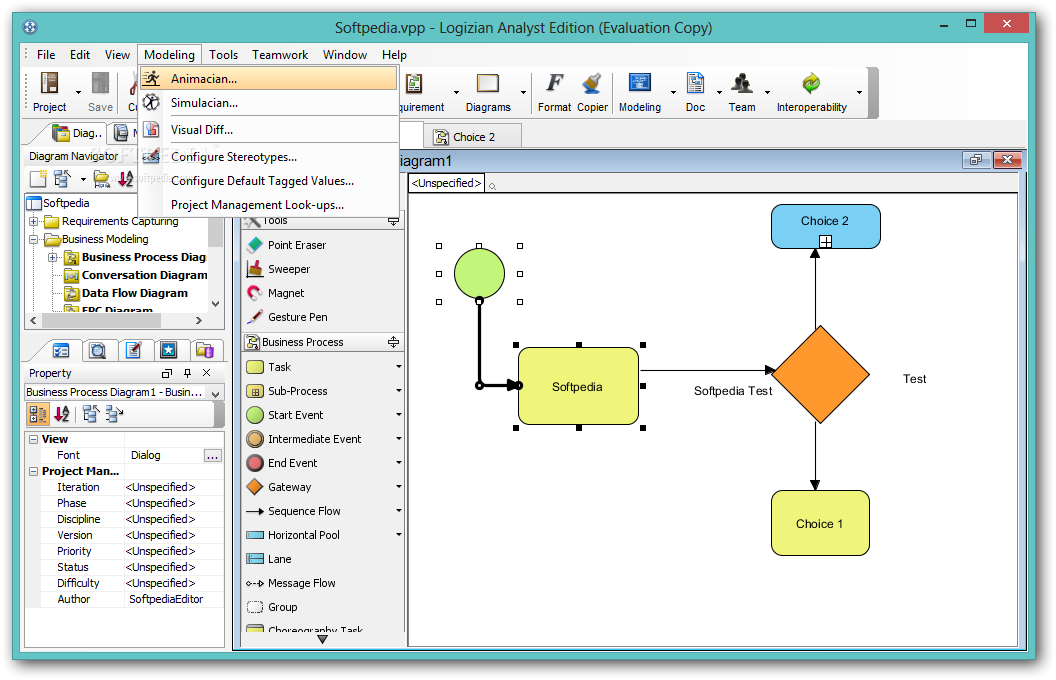Open the File menu

(46, 55)
